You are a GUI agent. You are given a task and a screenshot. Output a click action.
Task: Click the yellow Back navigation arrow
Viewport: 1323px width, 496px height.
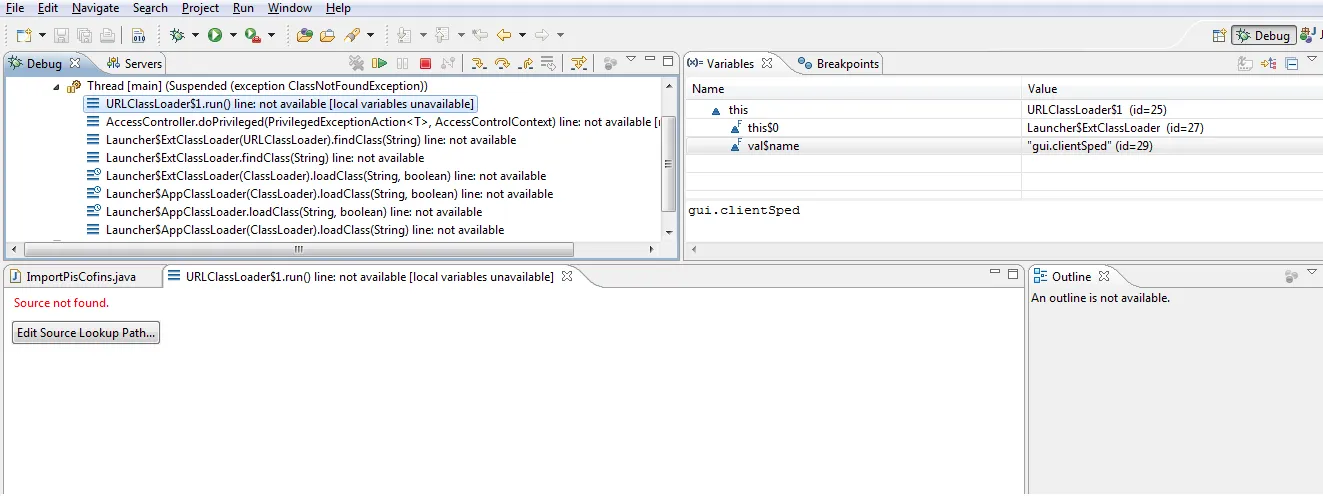(504, 35)
